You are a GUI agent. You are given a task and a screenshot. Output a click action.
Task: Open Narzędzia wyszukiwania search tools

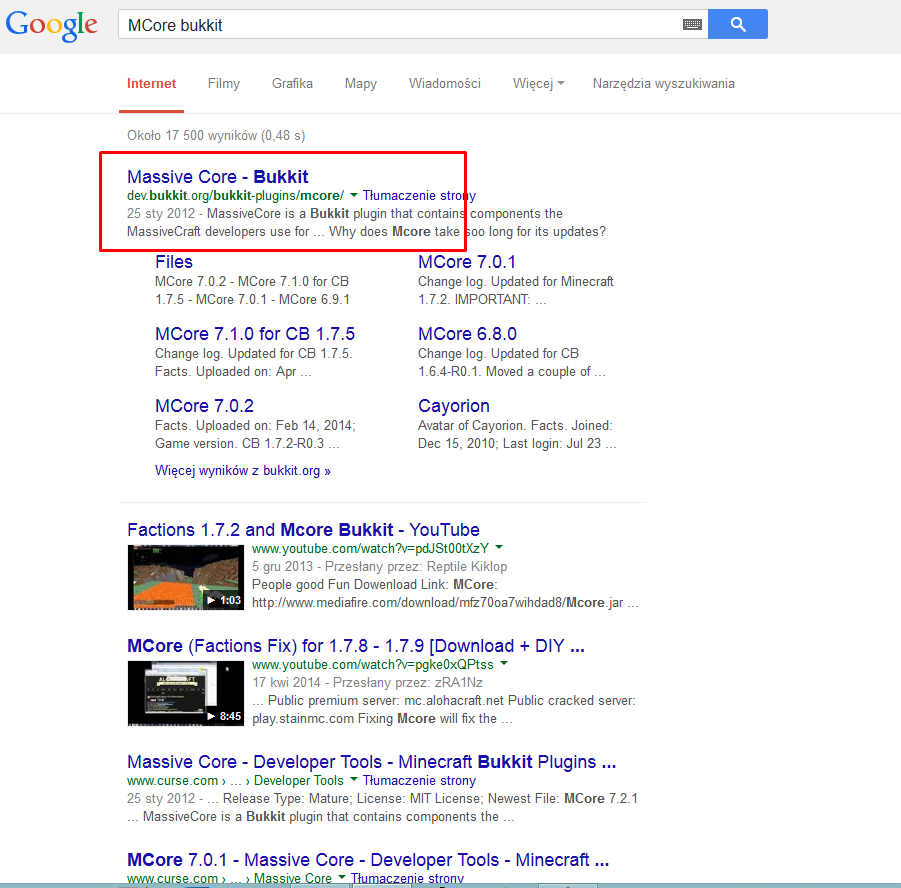[x=664, y=84]
